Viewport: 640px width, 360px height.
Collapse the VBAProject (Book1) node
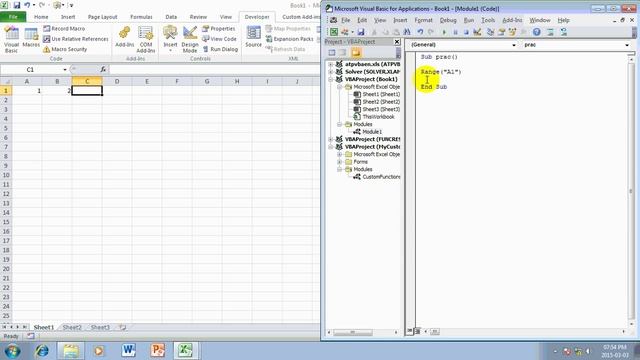[331, 79]
